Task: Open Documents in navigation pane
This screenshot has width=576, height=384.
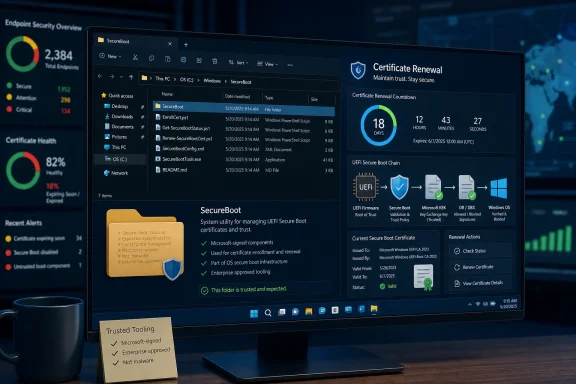Action: (x=119, y=127)
